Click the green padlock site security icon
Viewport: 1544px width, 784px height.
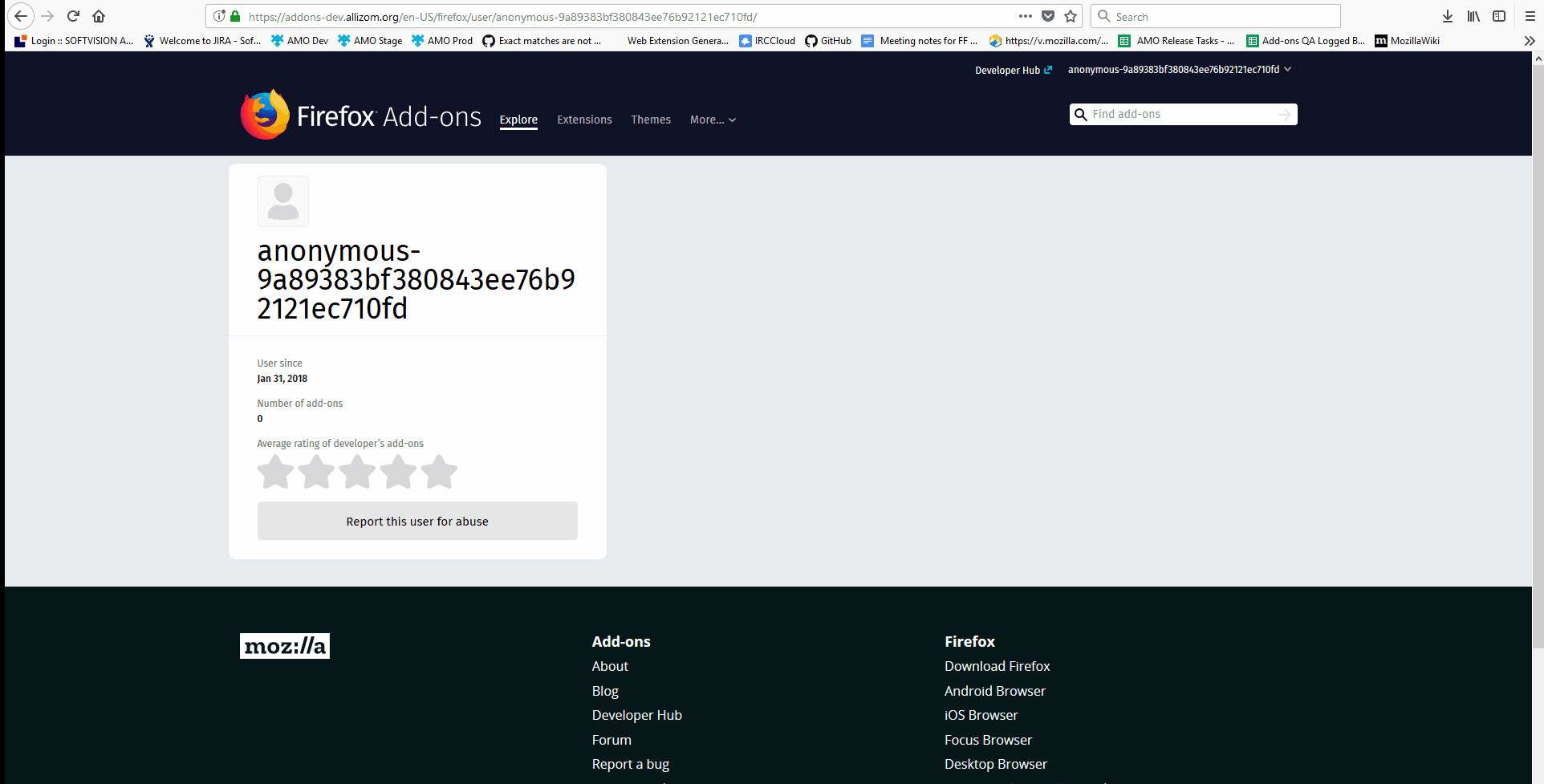(x=235, y=16)
